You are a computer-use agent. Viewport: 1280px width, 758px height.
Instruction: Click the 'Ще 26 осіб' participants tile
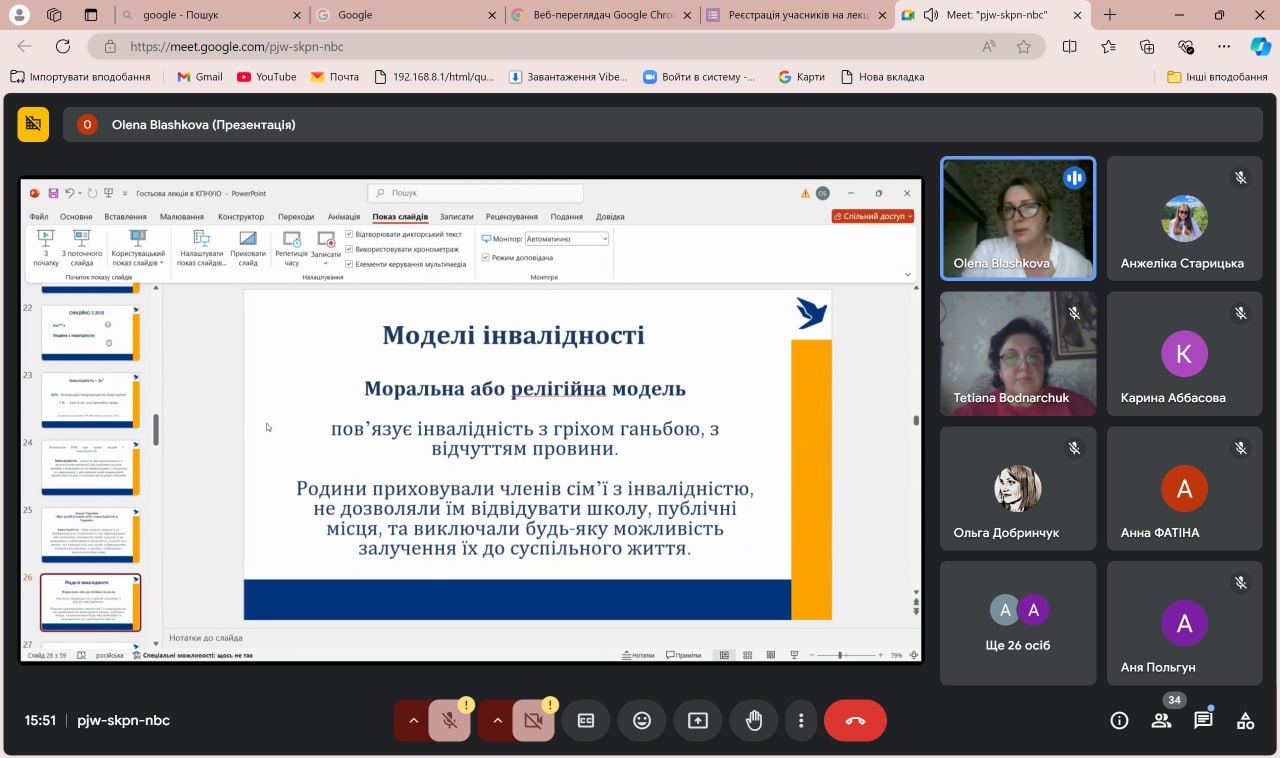(x=1018, y=622)
